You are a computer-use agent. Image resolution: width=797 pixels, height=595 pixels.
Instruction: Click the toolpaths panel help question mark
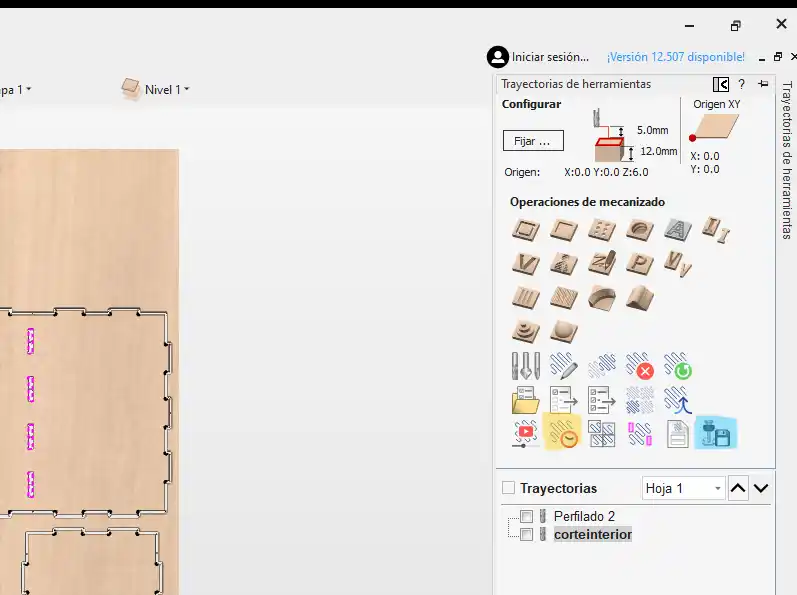[742, 84]
